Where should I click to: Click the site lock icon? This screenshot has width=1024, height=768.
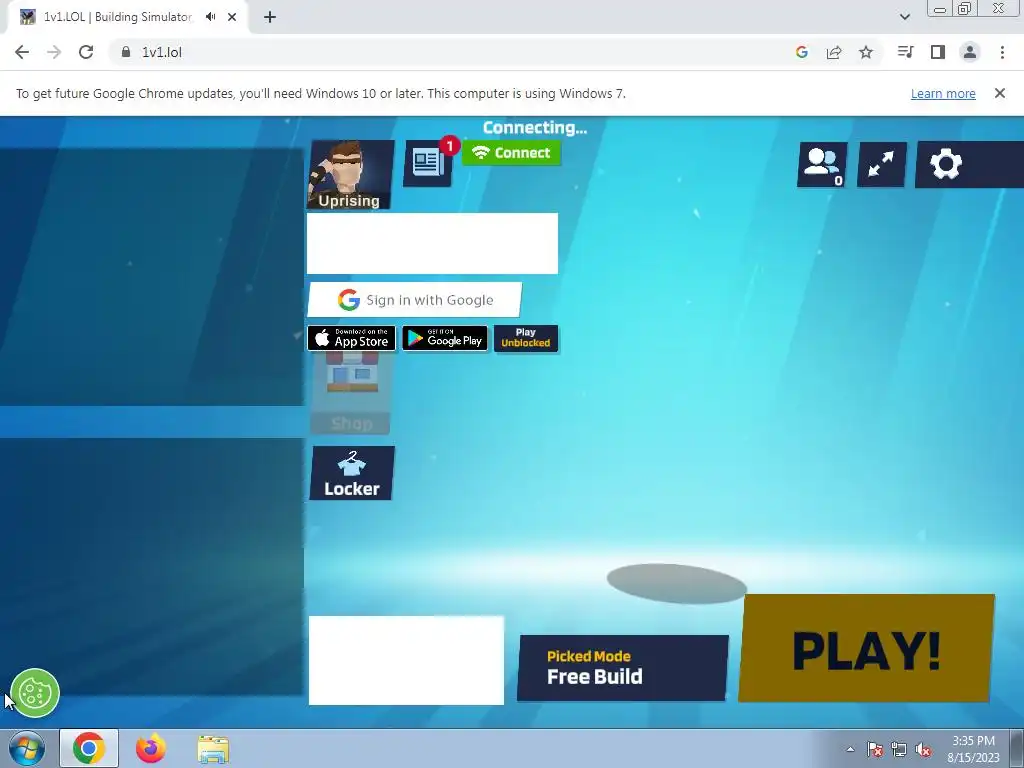[125, 52]
